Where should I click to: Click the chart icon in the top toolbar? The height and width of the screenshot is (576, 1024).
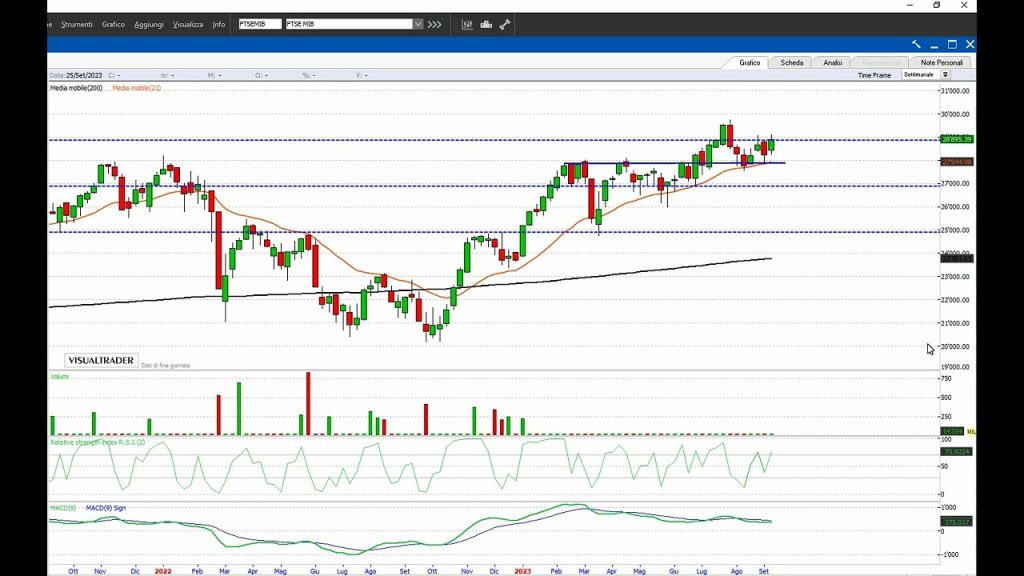pyautogui.click(x=467, y=24)
